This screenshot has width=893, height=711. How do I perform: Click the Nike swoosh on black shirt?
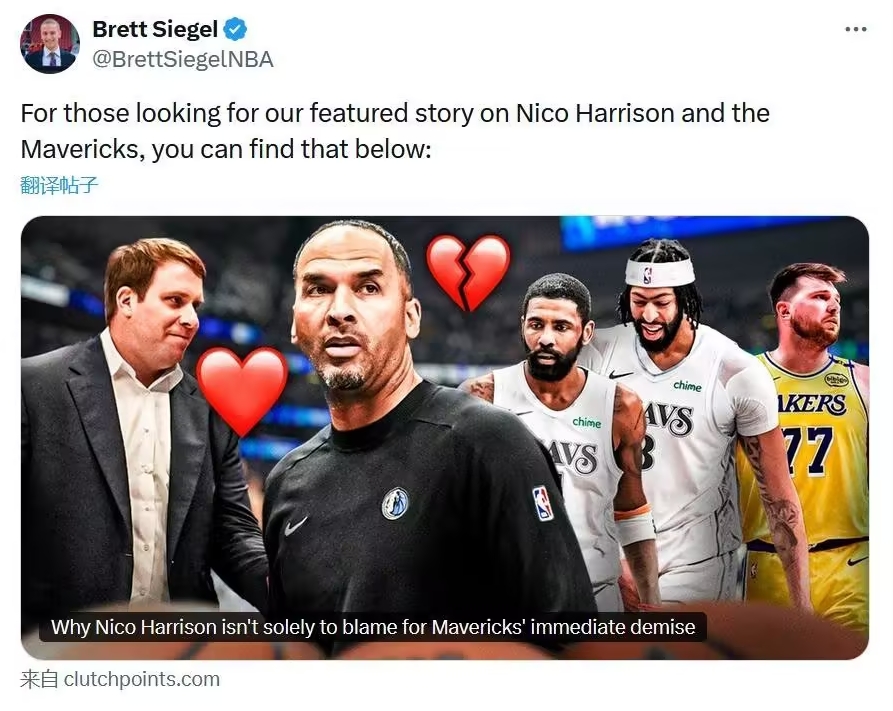[x=296, y=525]
